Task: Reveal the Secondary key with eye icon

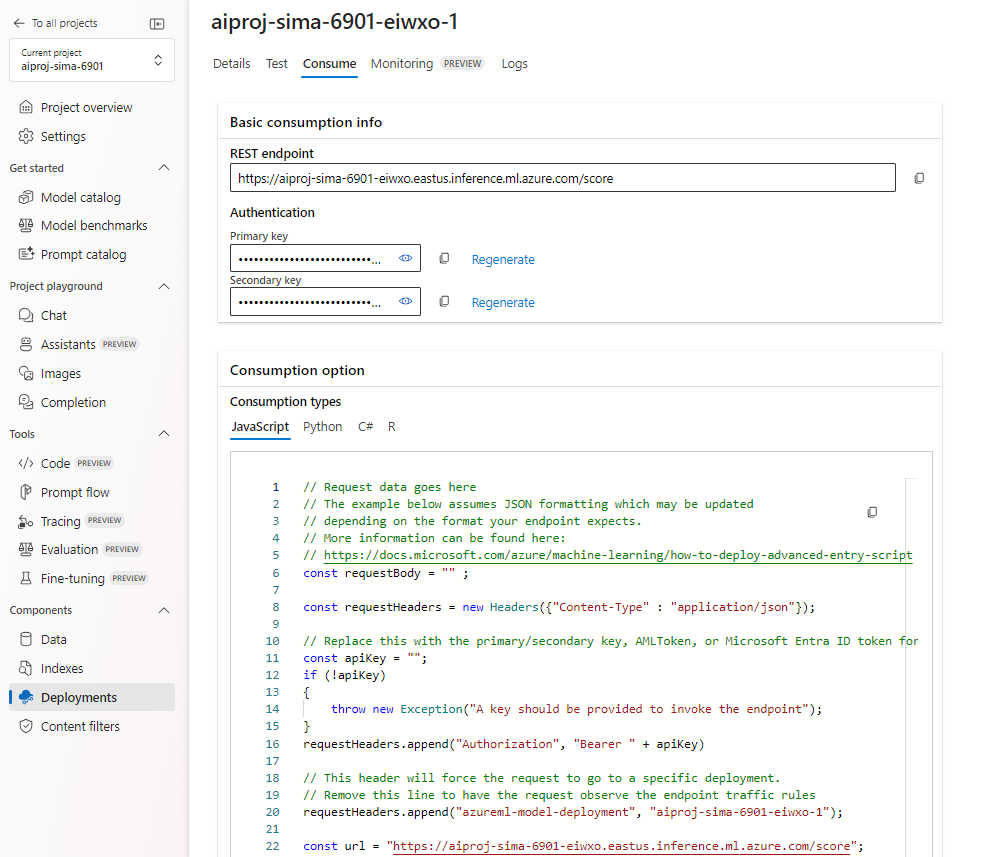Action: (406, 301)
